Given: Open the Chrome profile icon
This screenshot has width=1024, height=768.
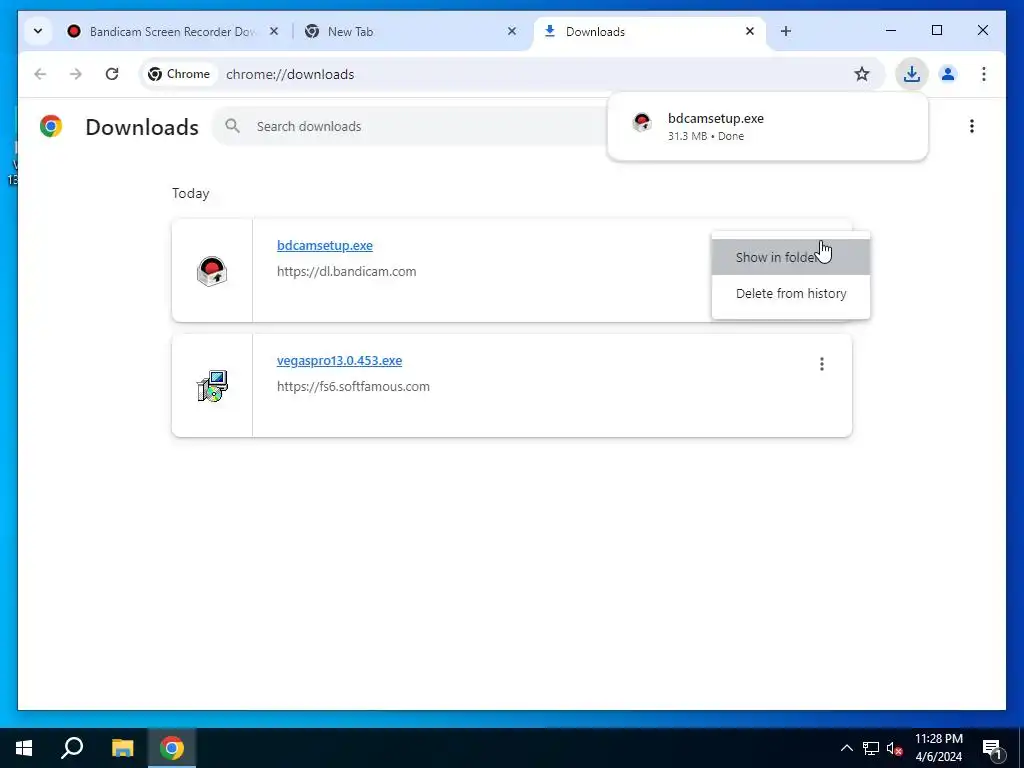Looking at the screenshot, I should (948, 74).
